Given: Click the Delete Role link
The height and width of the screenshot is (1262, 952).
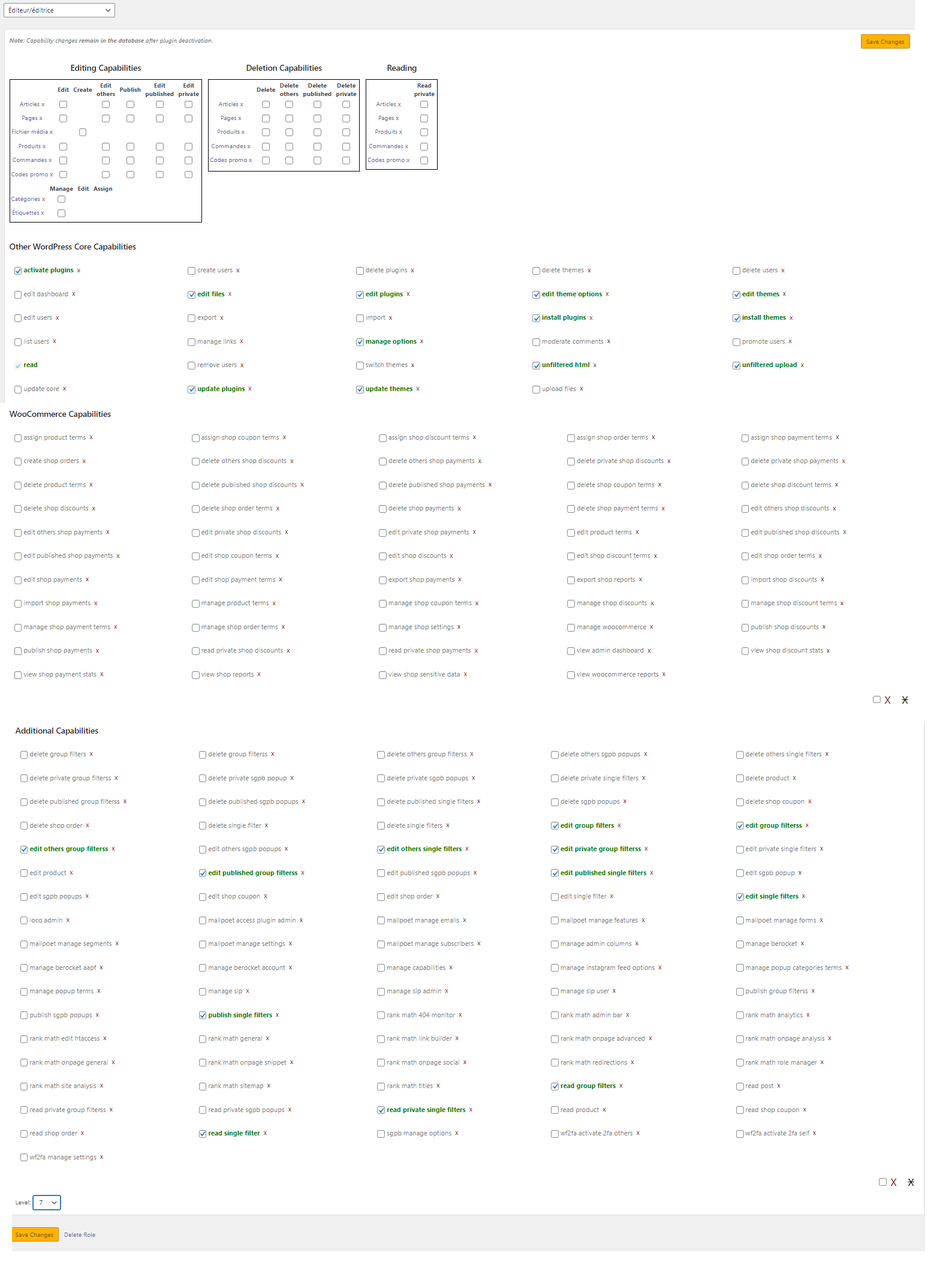Looking at the screenshot, I should pos(80,1235).
